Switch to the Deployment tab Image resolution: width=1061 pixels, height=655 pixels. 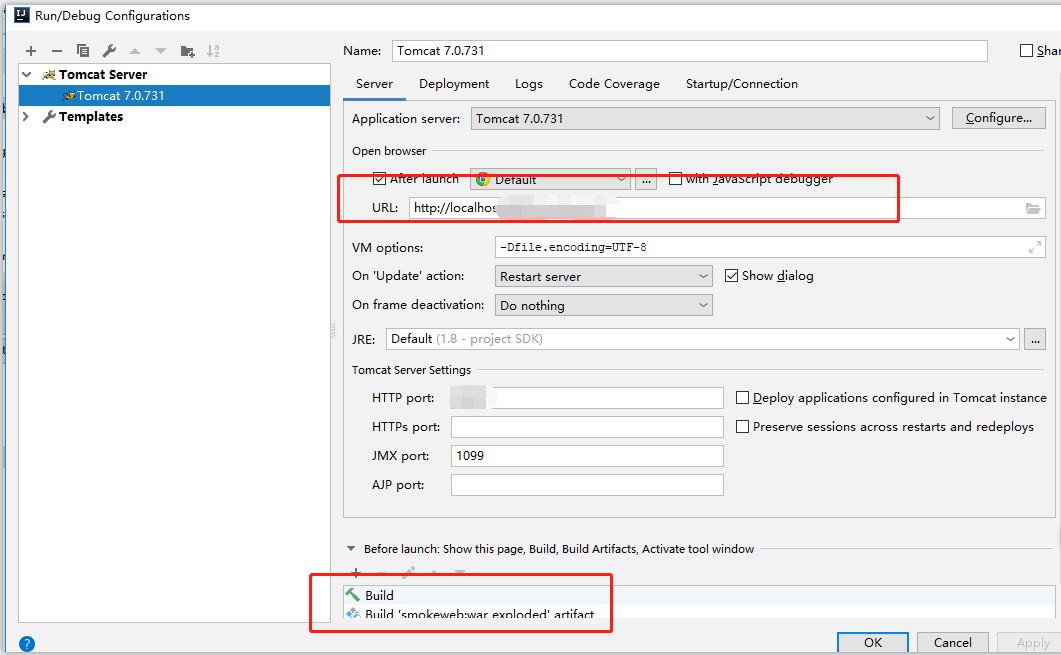[x=454, y=84]
